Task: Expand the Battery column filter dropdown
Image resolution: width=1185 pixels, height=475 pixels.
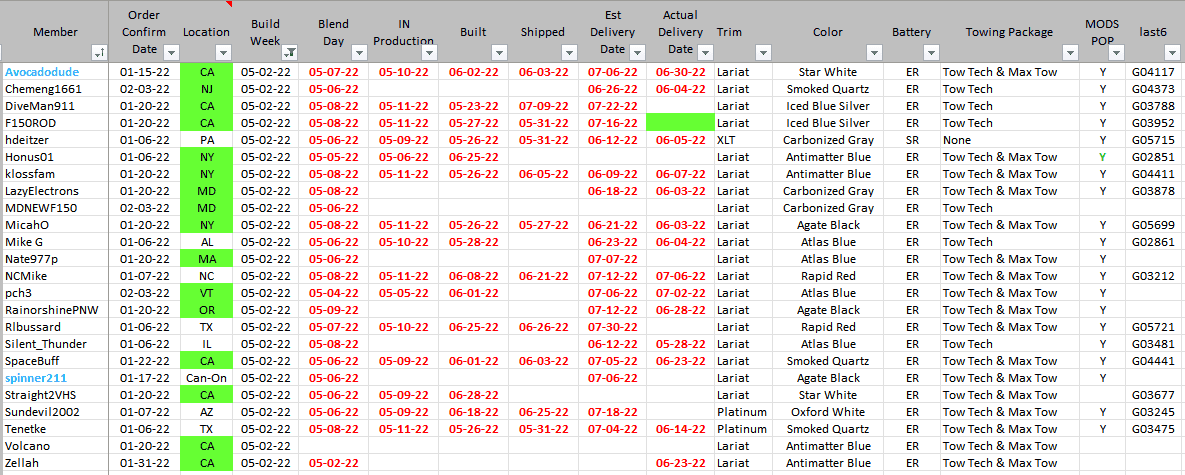Action: tap(931, 52)
